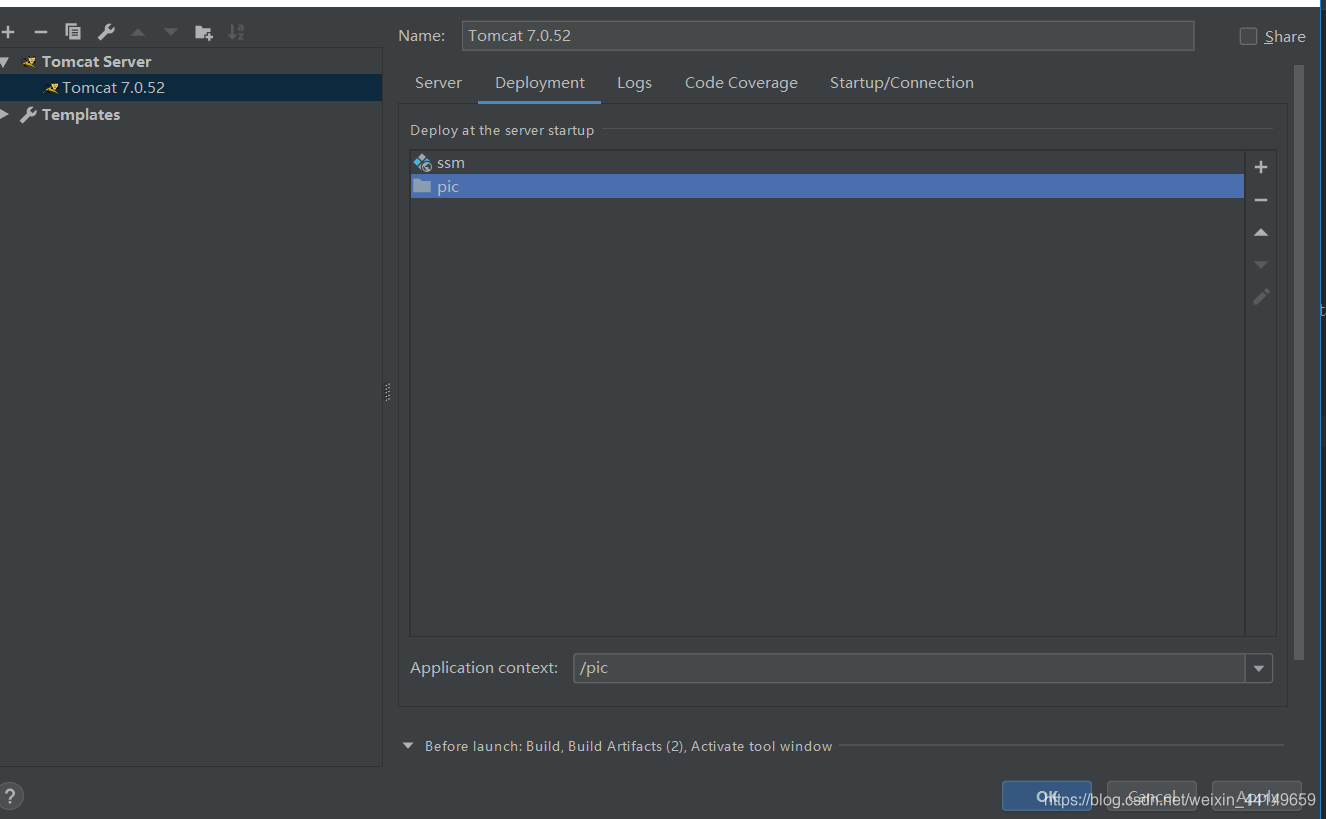Collapse the Before launch section
Image resolution: width=1326 pixels, height=819 pixels.
point(408,746)
